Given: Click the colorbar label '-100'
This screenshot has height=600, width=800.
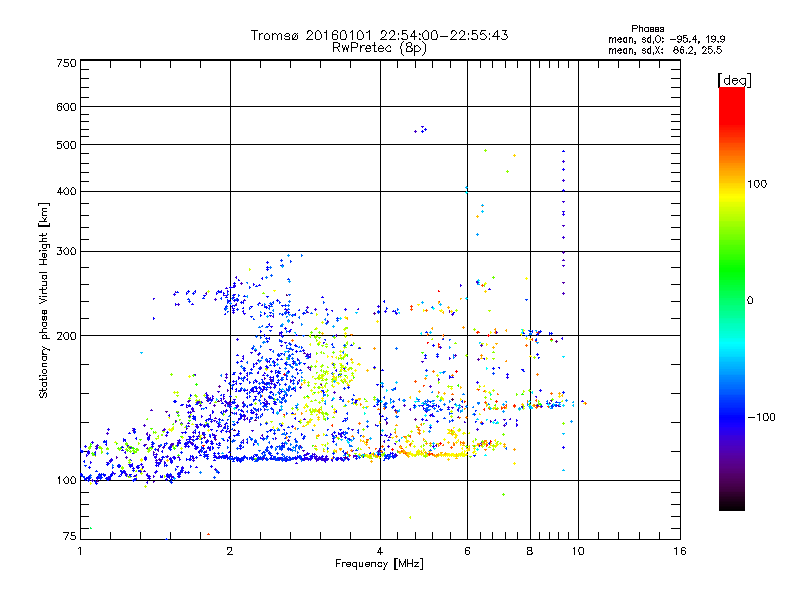Looking at the screenshot, I should pyautogui.click(x=761, y=417).
